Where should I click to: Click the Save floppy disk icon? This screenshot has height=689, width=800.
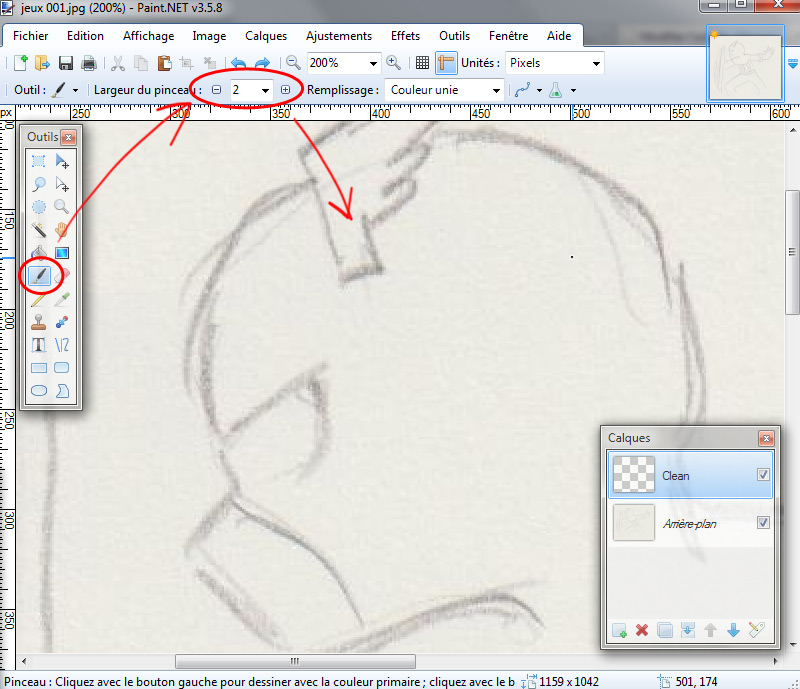click(66, 63)
